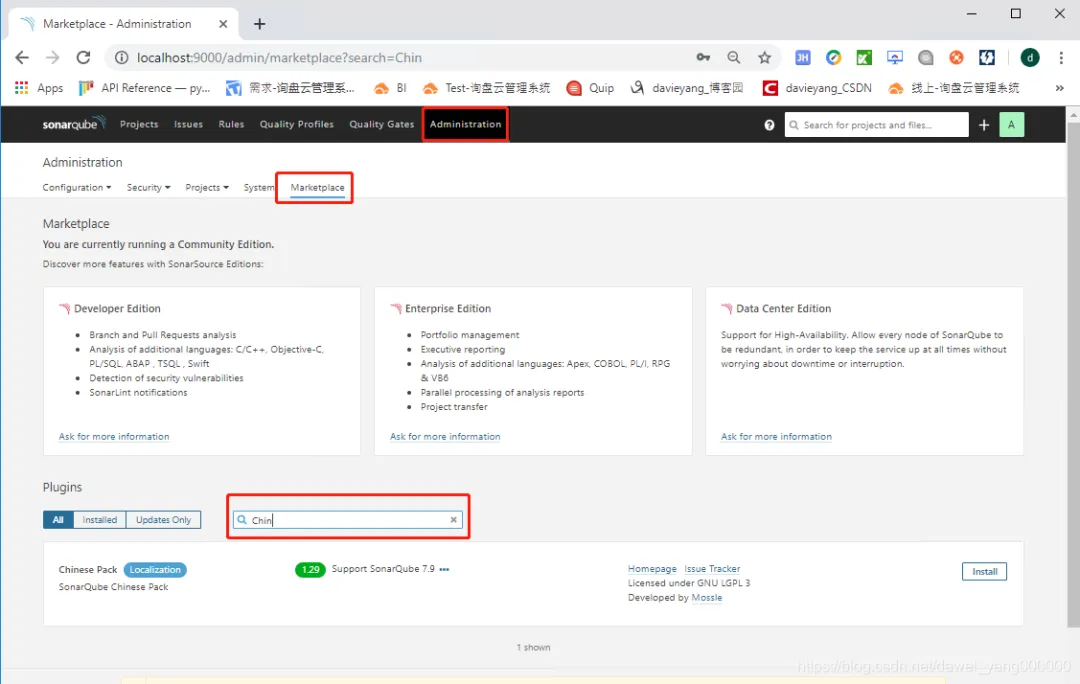Open Quality Gates page

click(x=382, y=124)
